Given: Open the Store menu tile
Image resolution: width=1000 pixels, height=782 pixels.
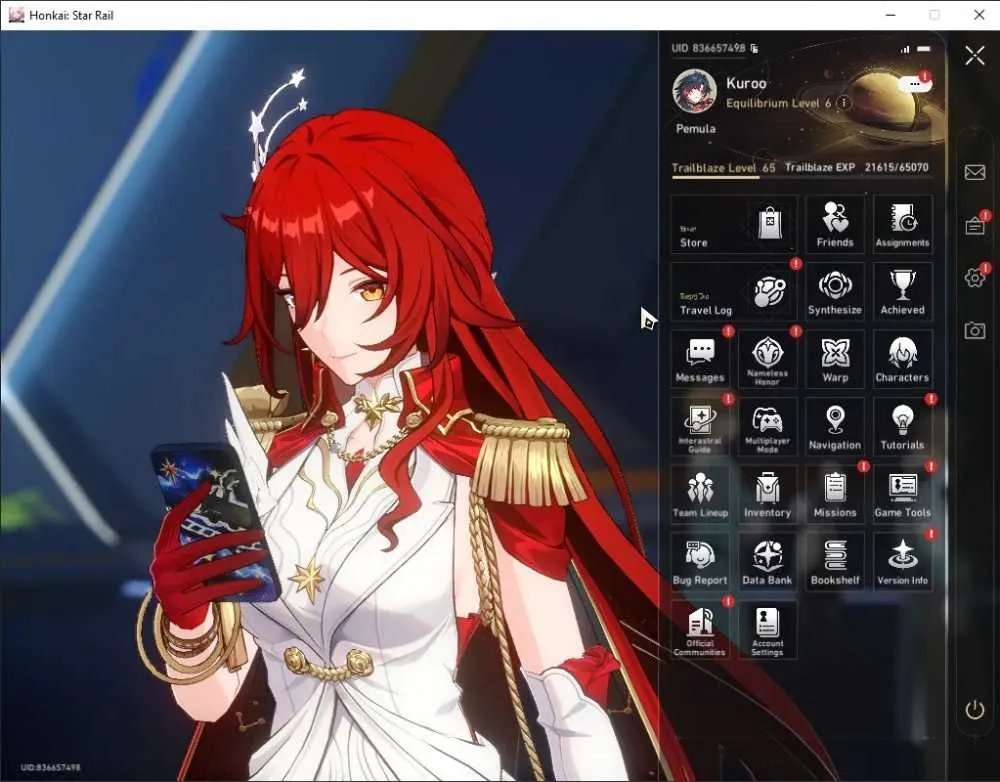Looking at the screenshot, I should (x=733, y=225).
